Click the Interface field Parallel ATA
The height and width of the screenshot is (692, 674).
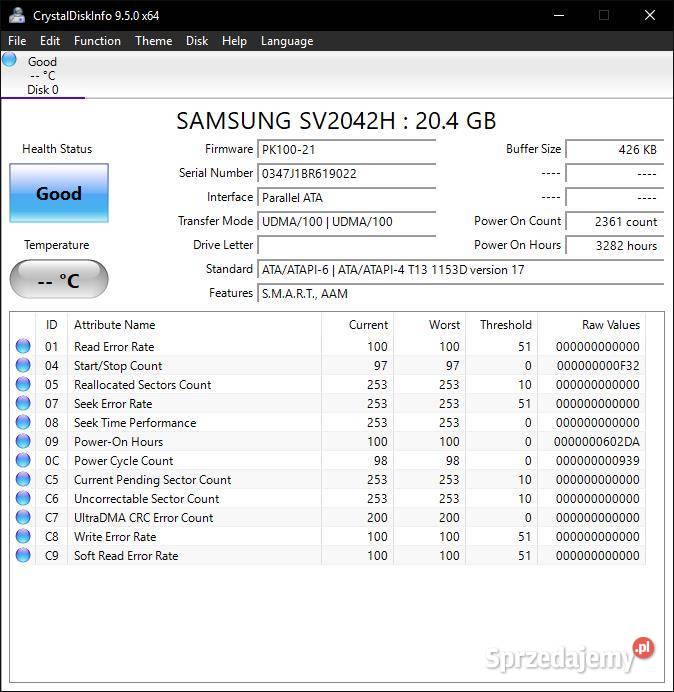[x=346, y=197]
